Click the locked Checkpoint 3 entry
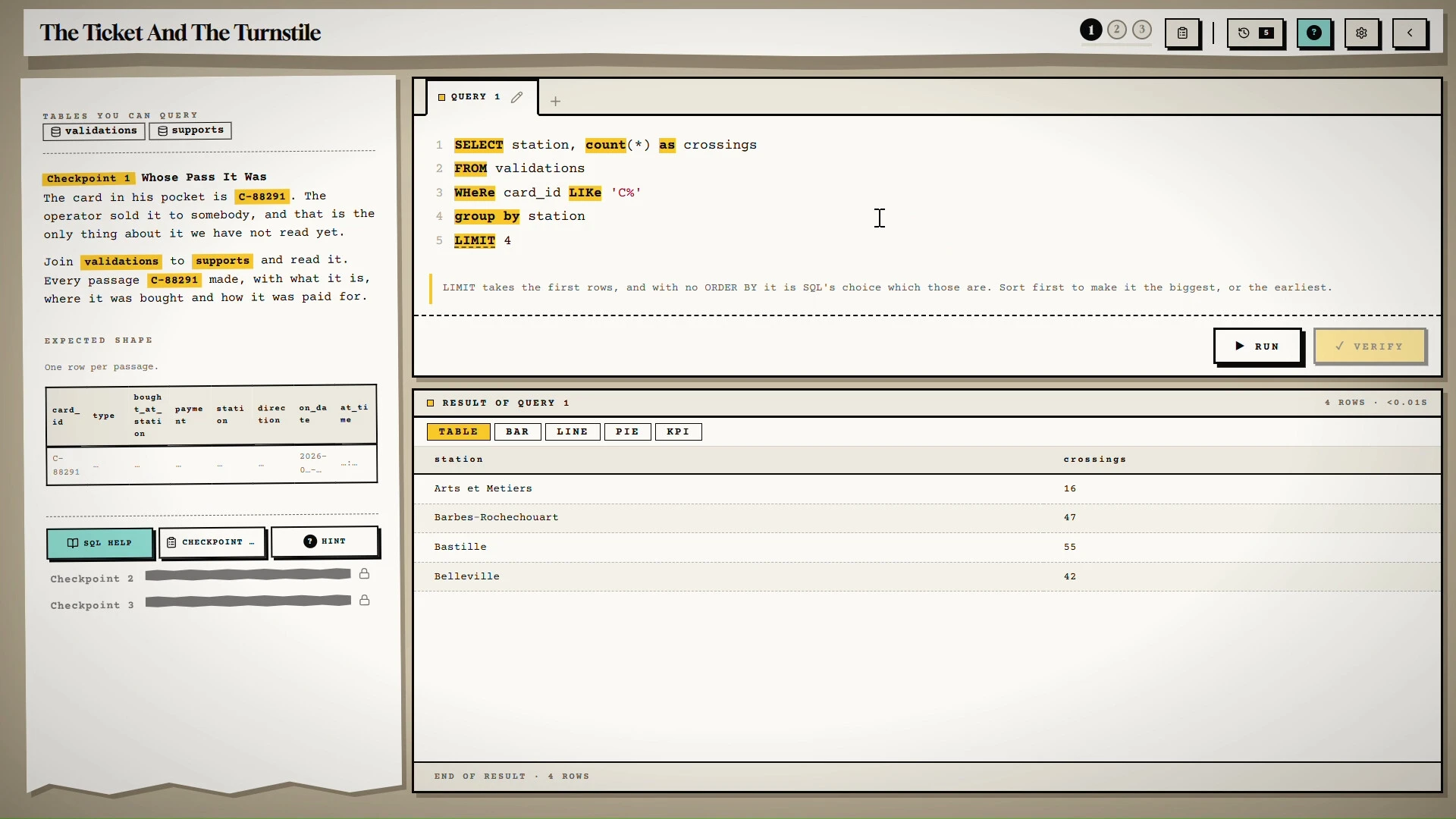 210,603
